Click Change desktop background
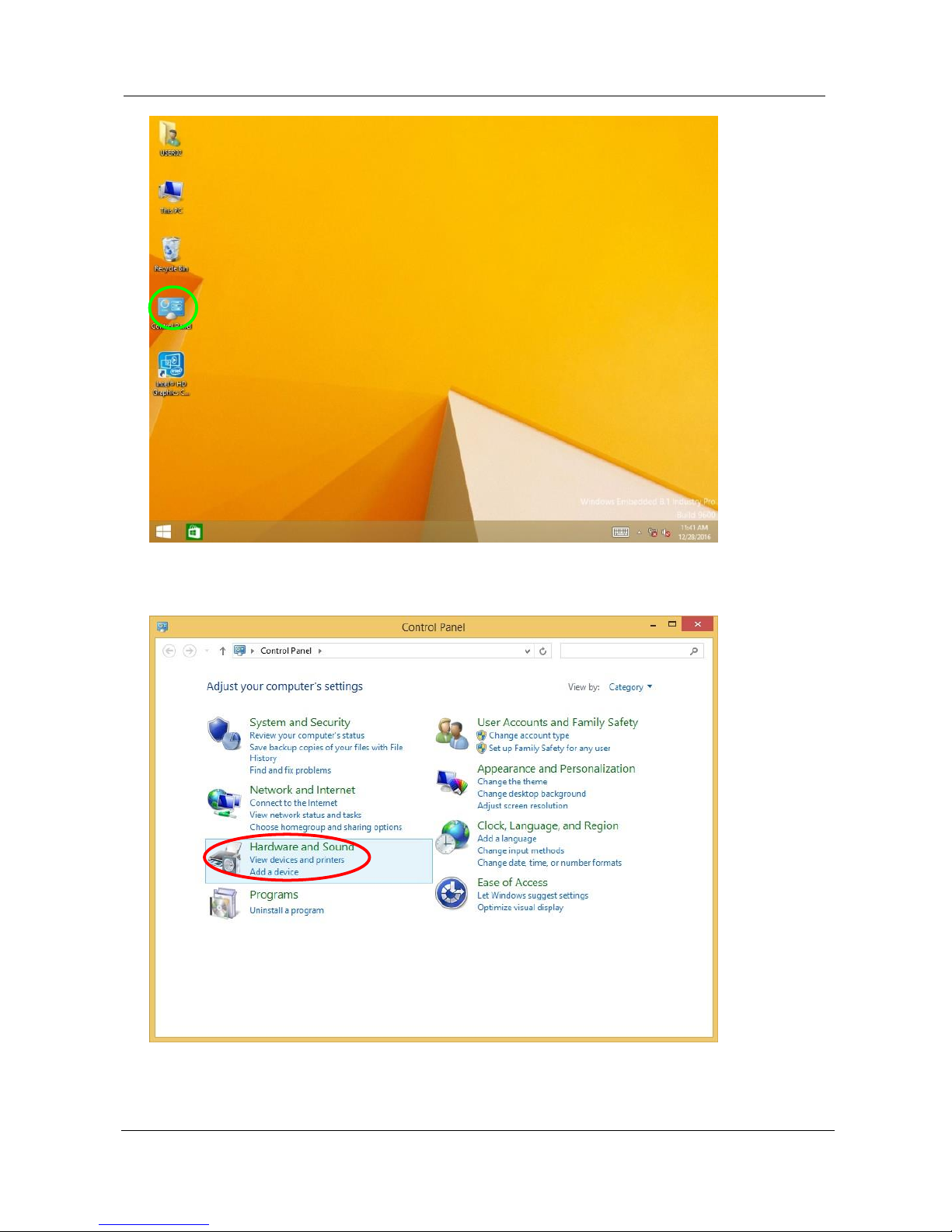The height and width of the screenshot is (1232, 952). [532, 794]
